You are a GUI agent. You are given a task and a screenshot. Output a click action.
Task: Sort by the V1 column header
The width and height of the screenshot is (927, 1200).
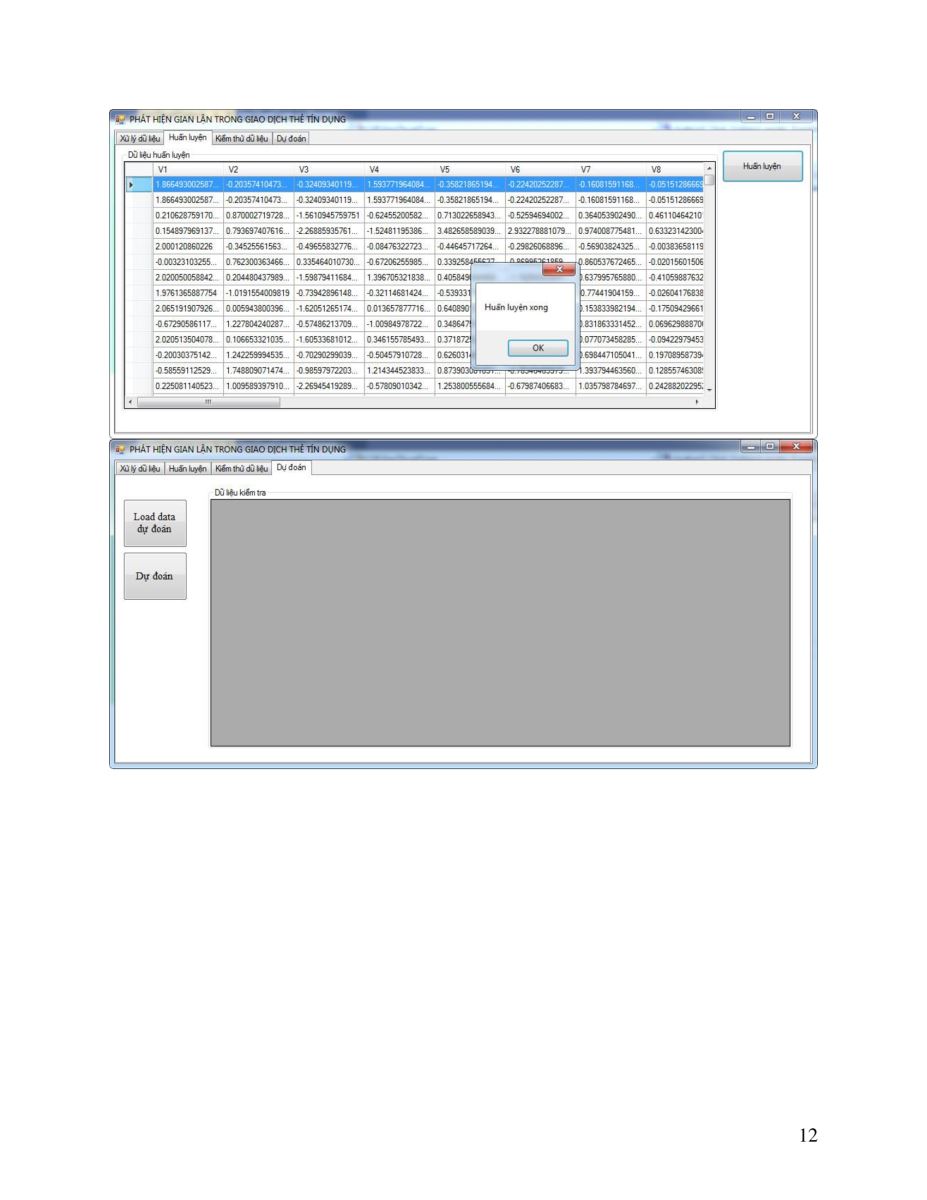(x=187, y=169)
